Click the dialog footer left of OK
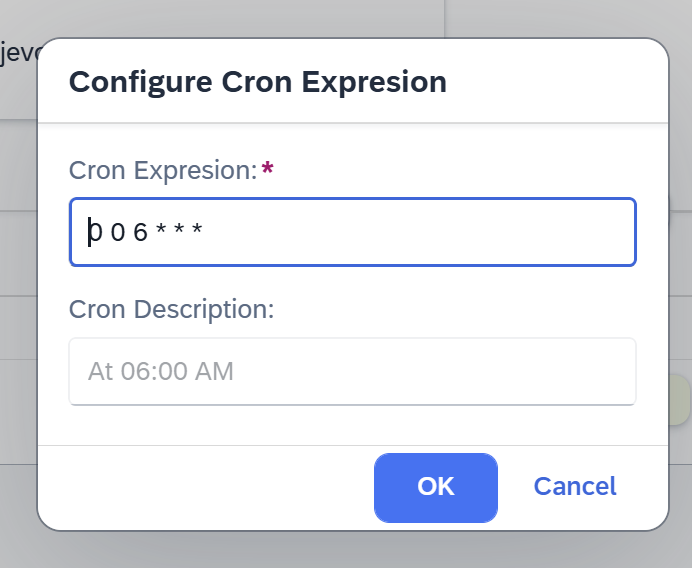 [x=200, y=487]
